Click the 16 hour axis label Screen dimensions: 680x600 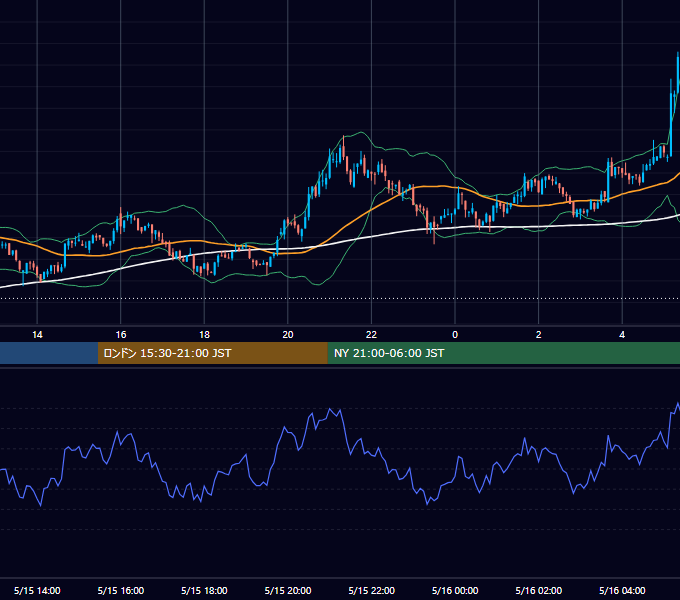point(121,335)
